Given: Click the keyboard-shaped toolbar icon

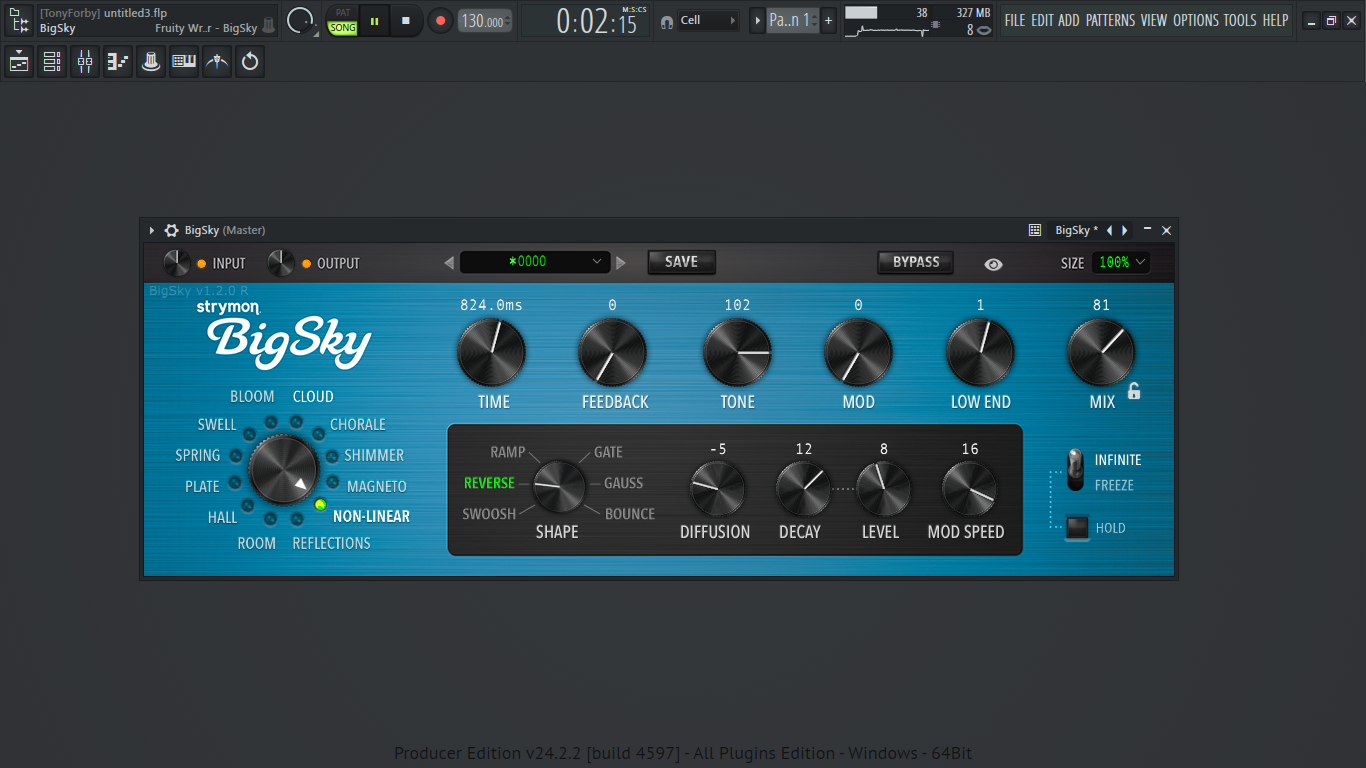Looking at the screenshot, I should [184, 63].
